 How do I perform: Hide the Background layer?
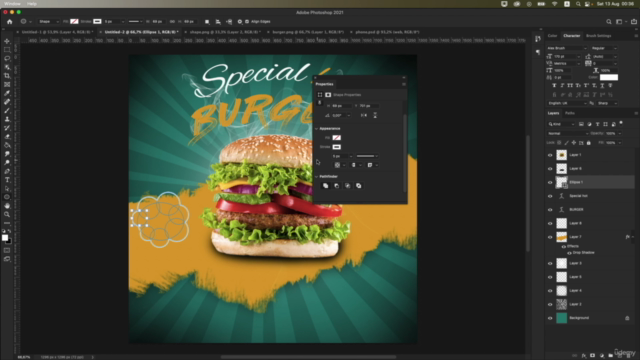550,318
